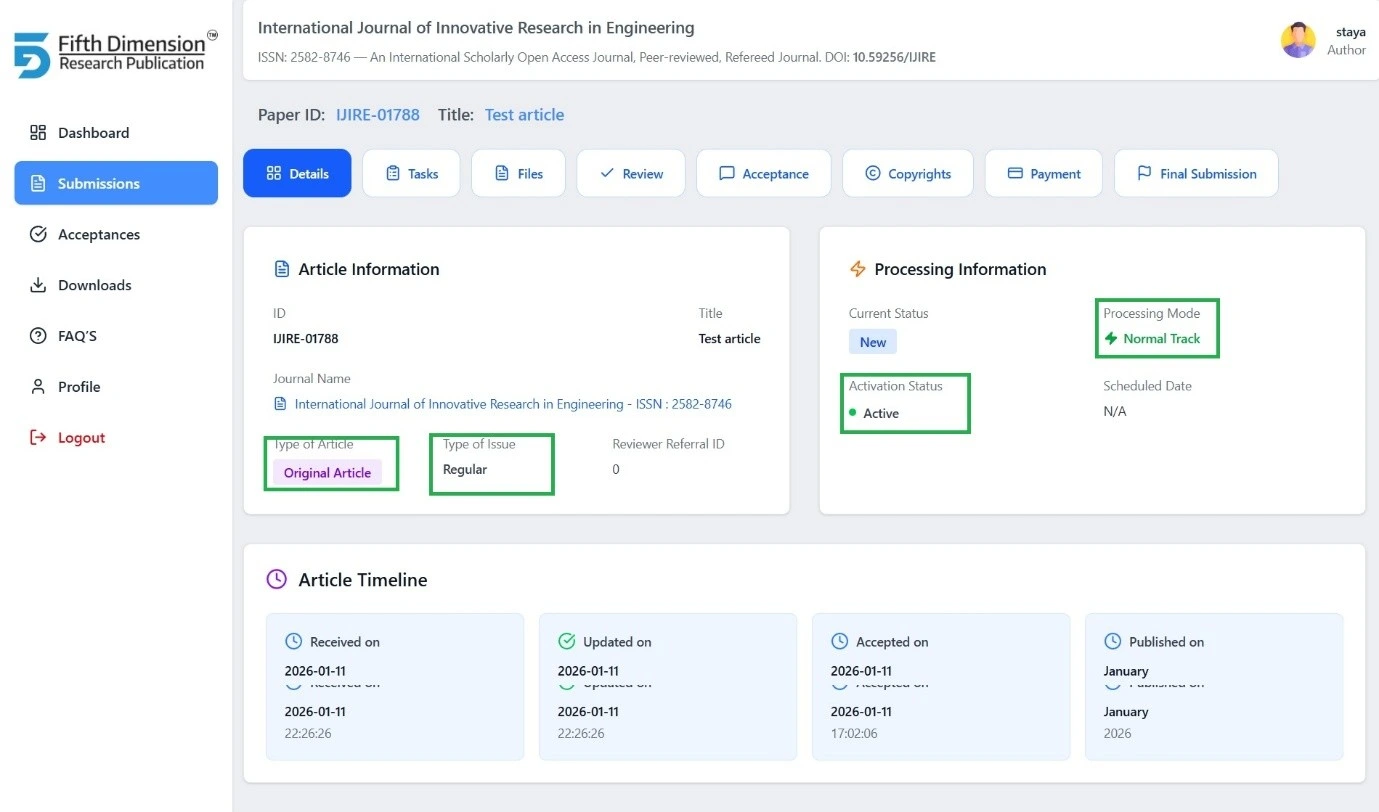
Task: Click the Dashboard grid icon in sidebar
Action: pyautogui.click(x=38, y=133)
